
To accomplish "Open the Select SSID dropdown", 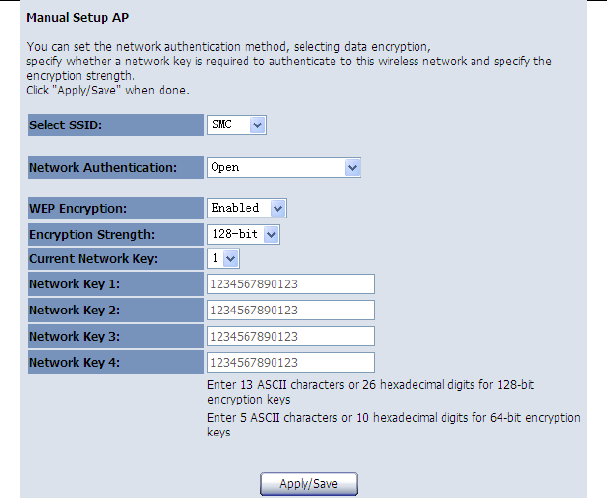I will [x=237, y=125].
